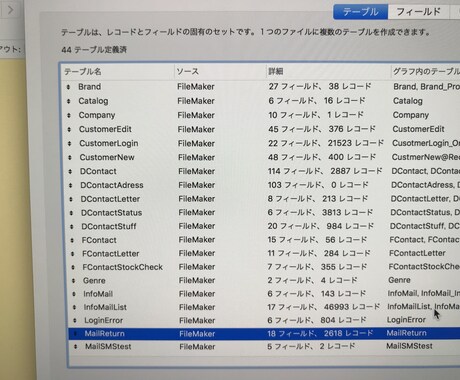Select the LoginError table name

point(103,320)
